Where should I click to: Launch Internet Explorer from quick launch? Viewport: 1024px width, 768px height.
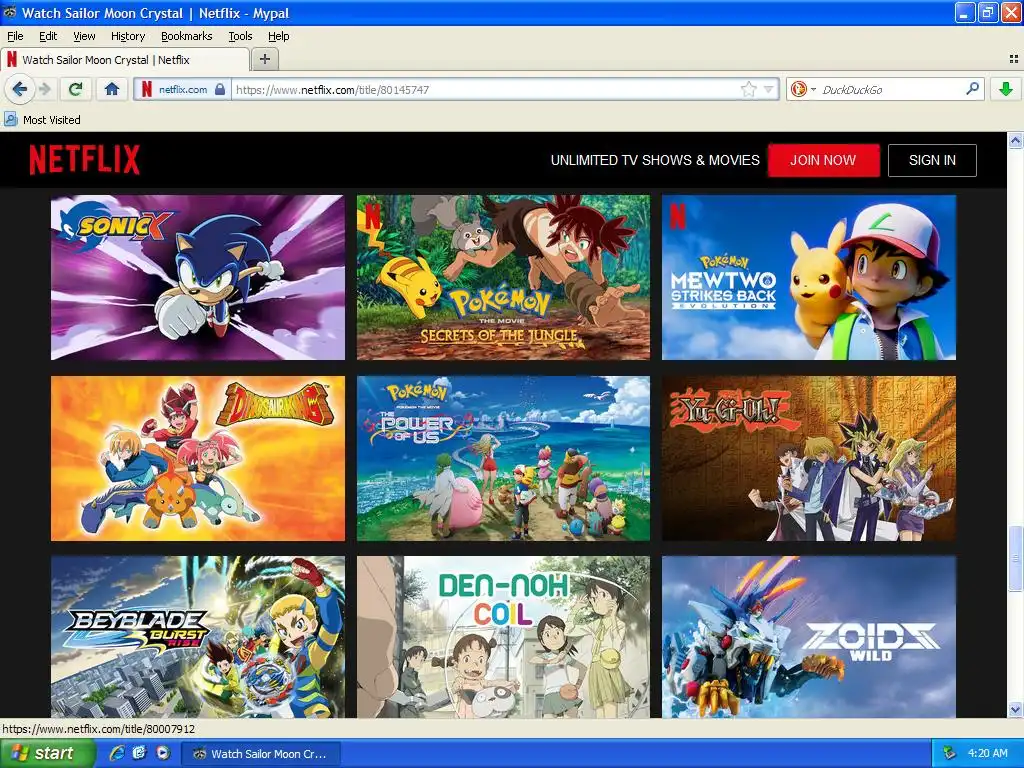(x=117, y=753)
